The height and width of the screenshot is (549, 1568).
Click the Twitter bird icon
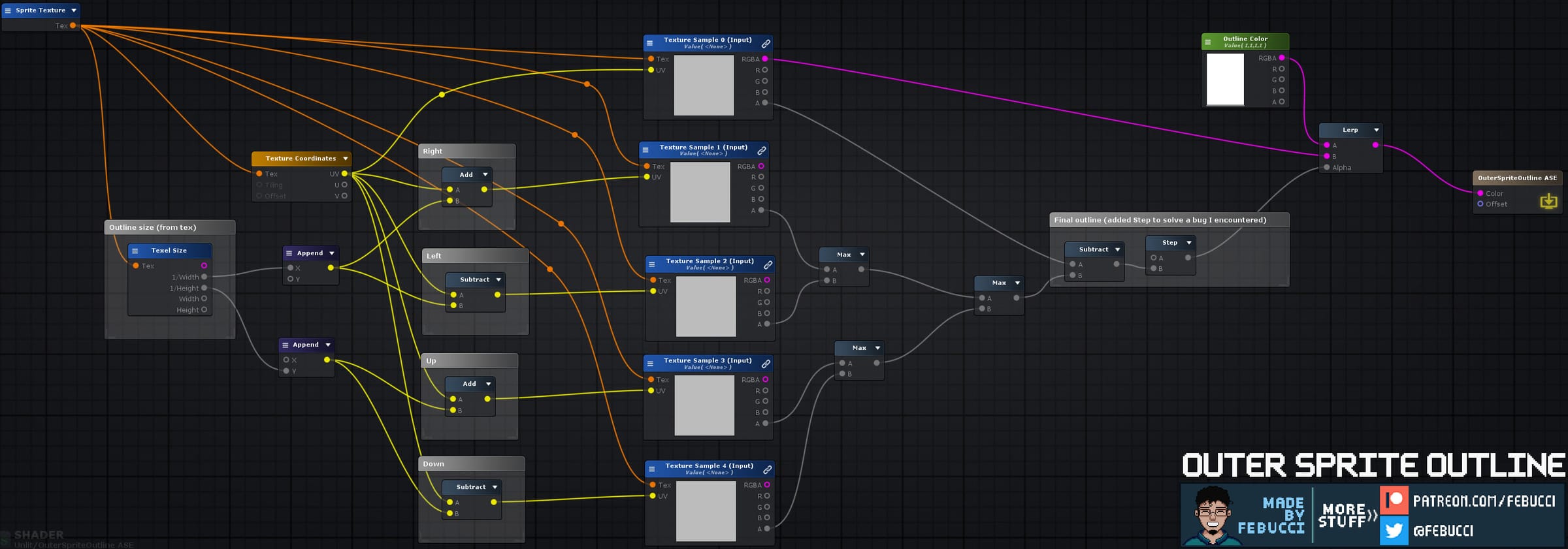pyautogui.click(x=1394, y=530)
